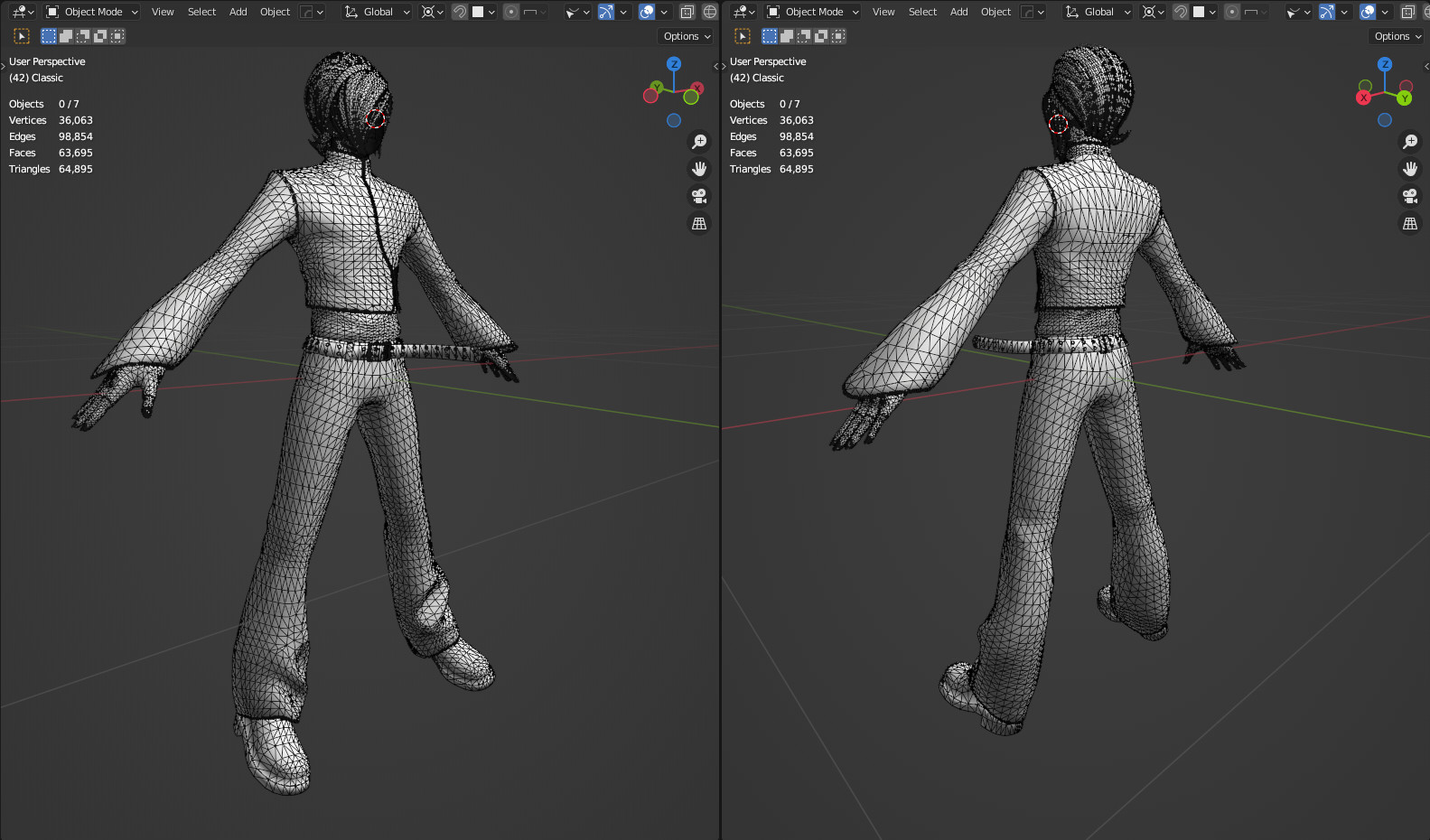The width and height of the screenshot is (1430, 840).
Task: Toggle show overlays button in left viewport
Action: click(x=647, y=12)
